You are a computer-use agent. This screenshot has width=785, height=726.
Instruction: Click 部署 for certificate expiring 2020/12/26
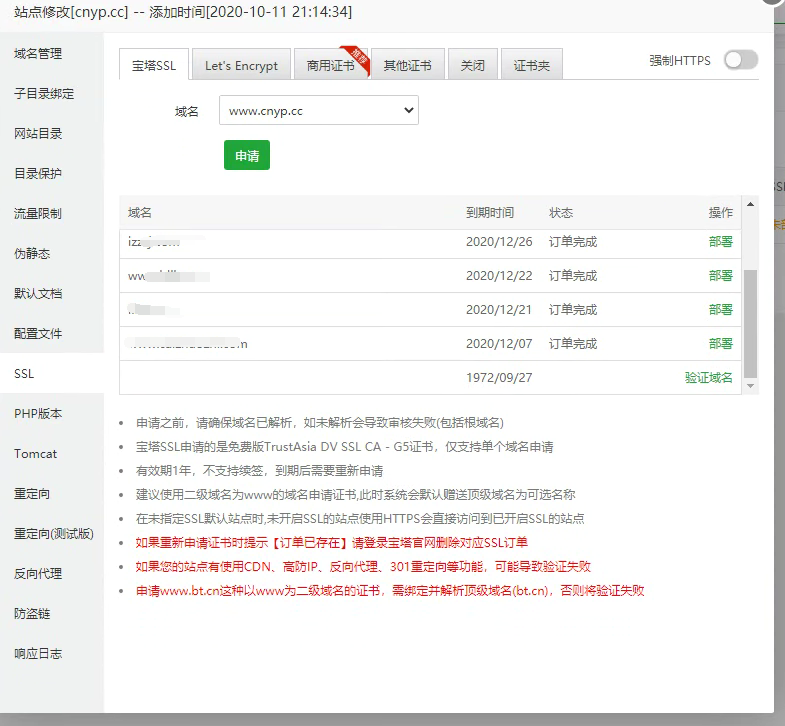click(720, 242)
